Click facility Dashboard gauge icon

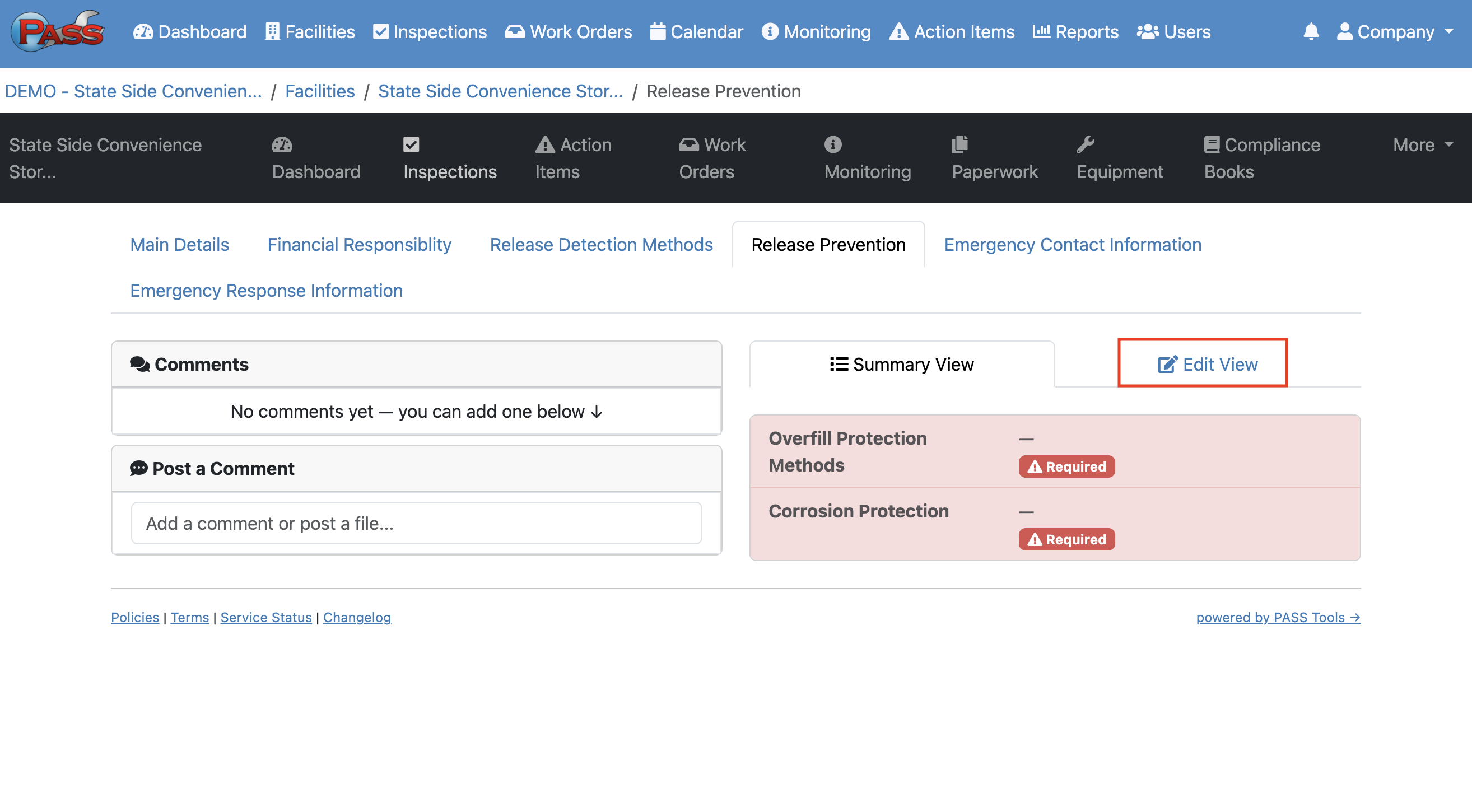282,144
